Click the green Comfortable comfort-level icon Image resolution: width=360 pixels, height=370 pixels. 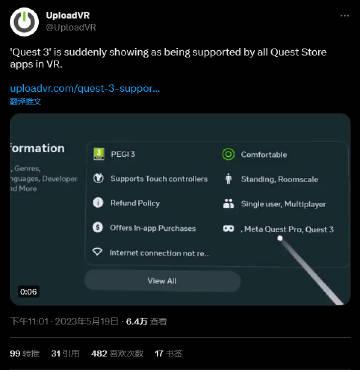[x=228, y=154]
